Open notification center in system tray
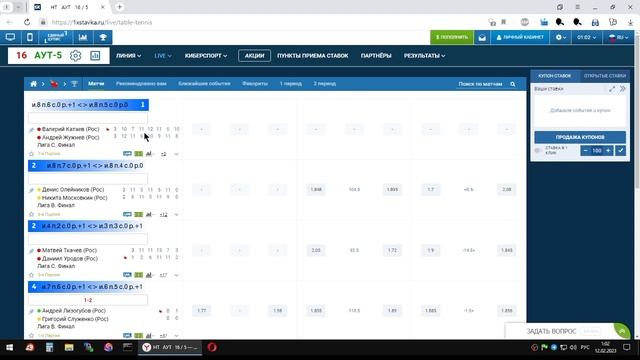640x360 pixels. click(627, 347)
